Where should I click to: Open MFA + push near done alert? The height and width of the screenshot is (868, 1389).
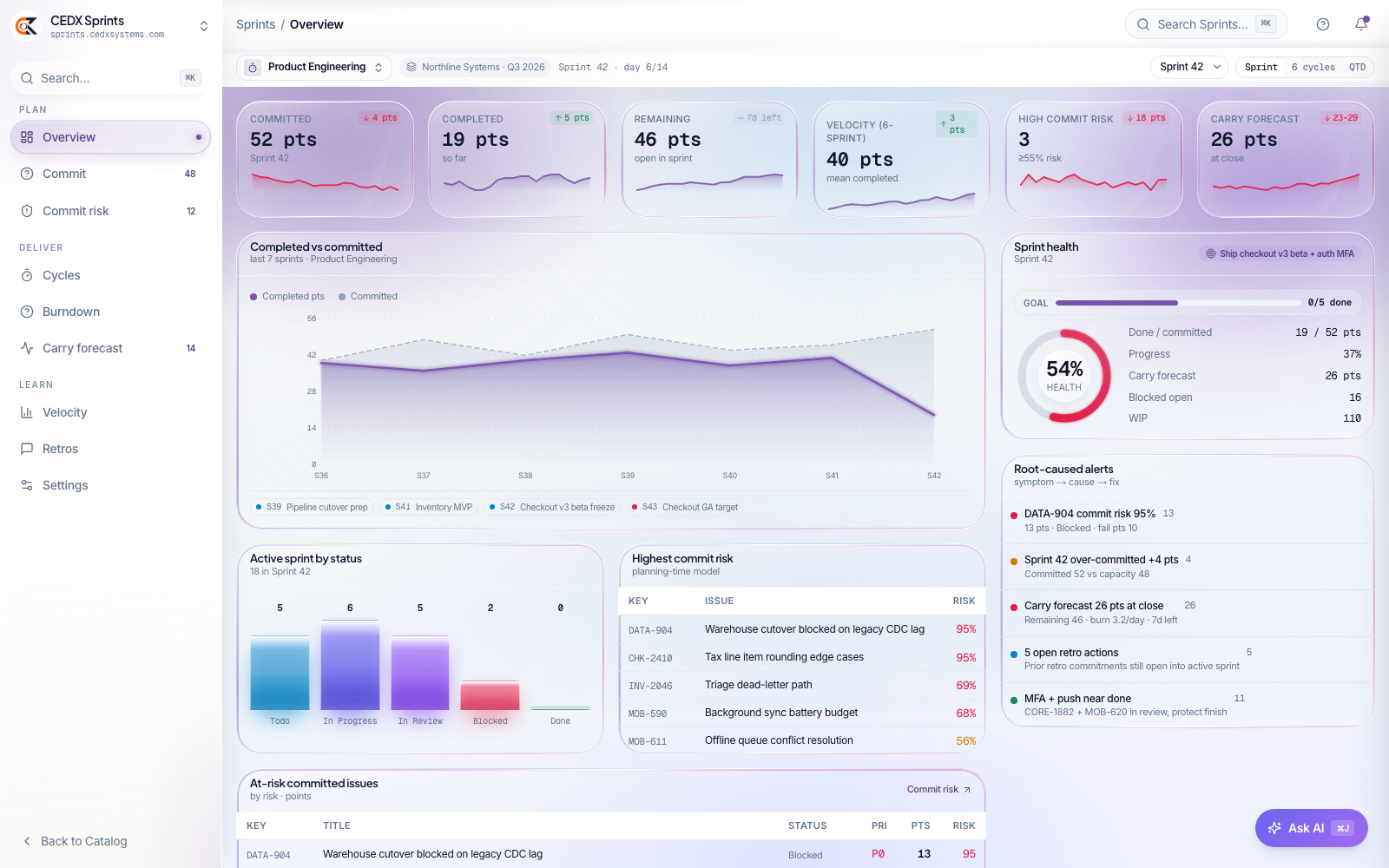[1188, 705]
